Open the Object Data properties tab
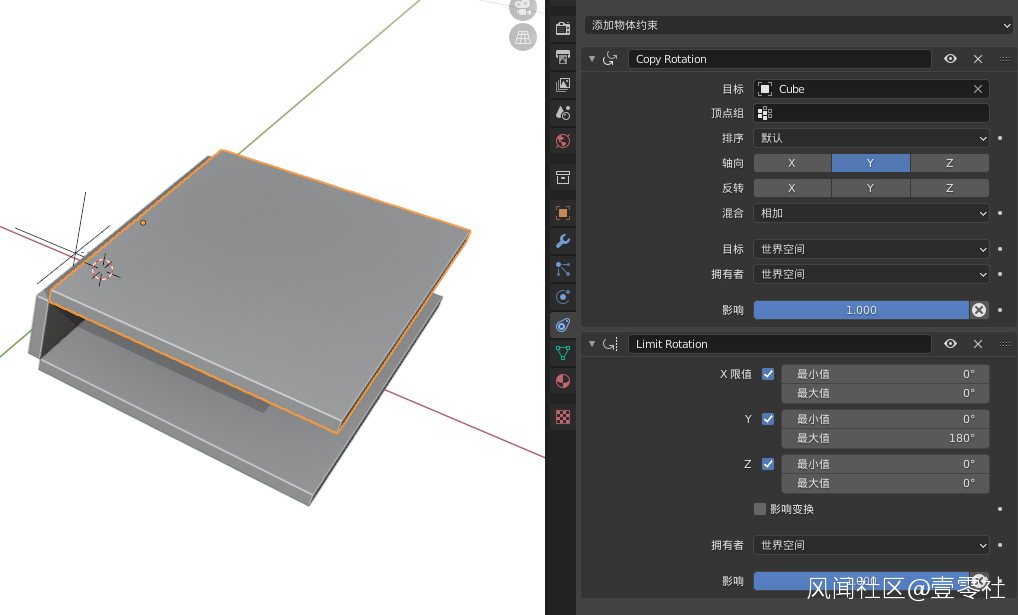This screenshot has width=1018, height=615. pyautogui.click(x=563, y=352)
